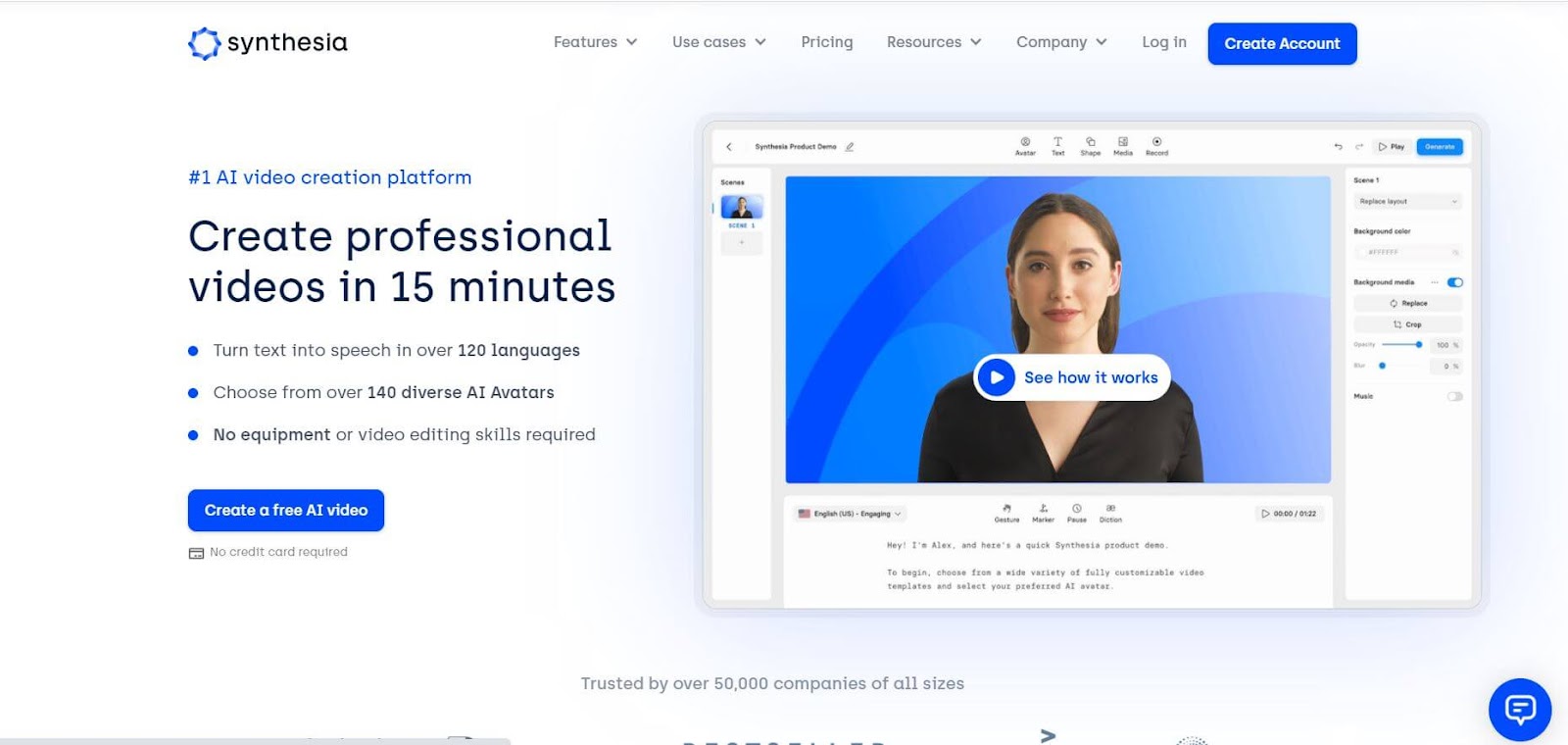Click the Create Account button

1282,43
